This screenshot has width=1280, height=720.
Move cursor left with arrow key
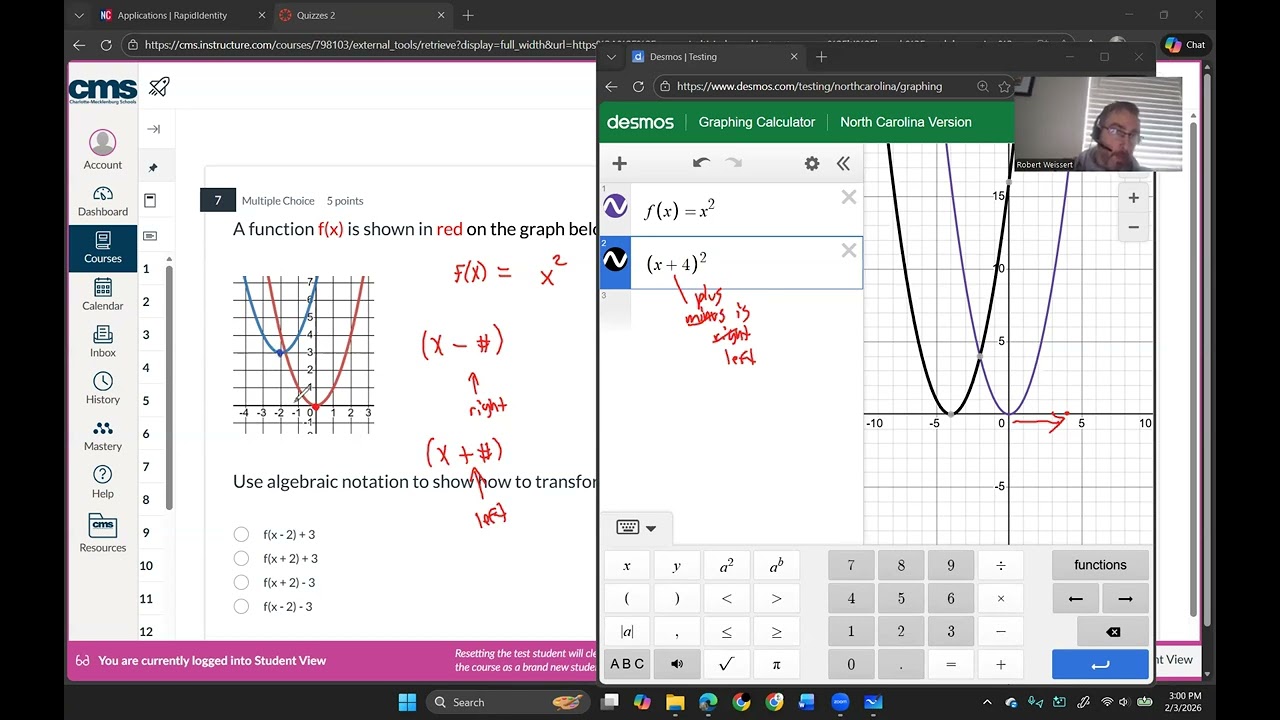coord(1076,599)
